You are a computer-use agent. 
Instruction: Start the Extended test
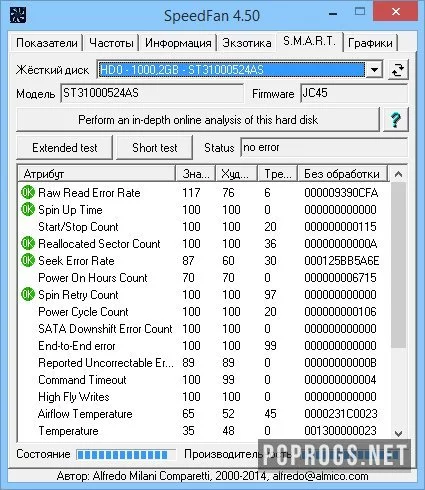click(65, 148)
